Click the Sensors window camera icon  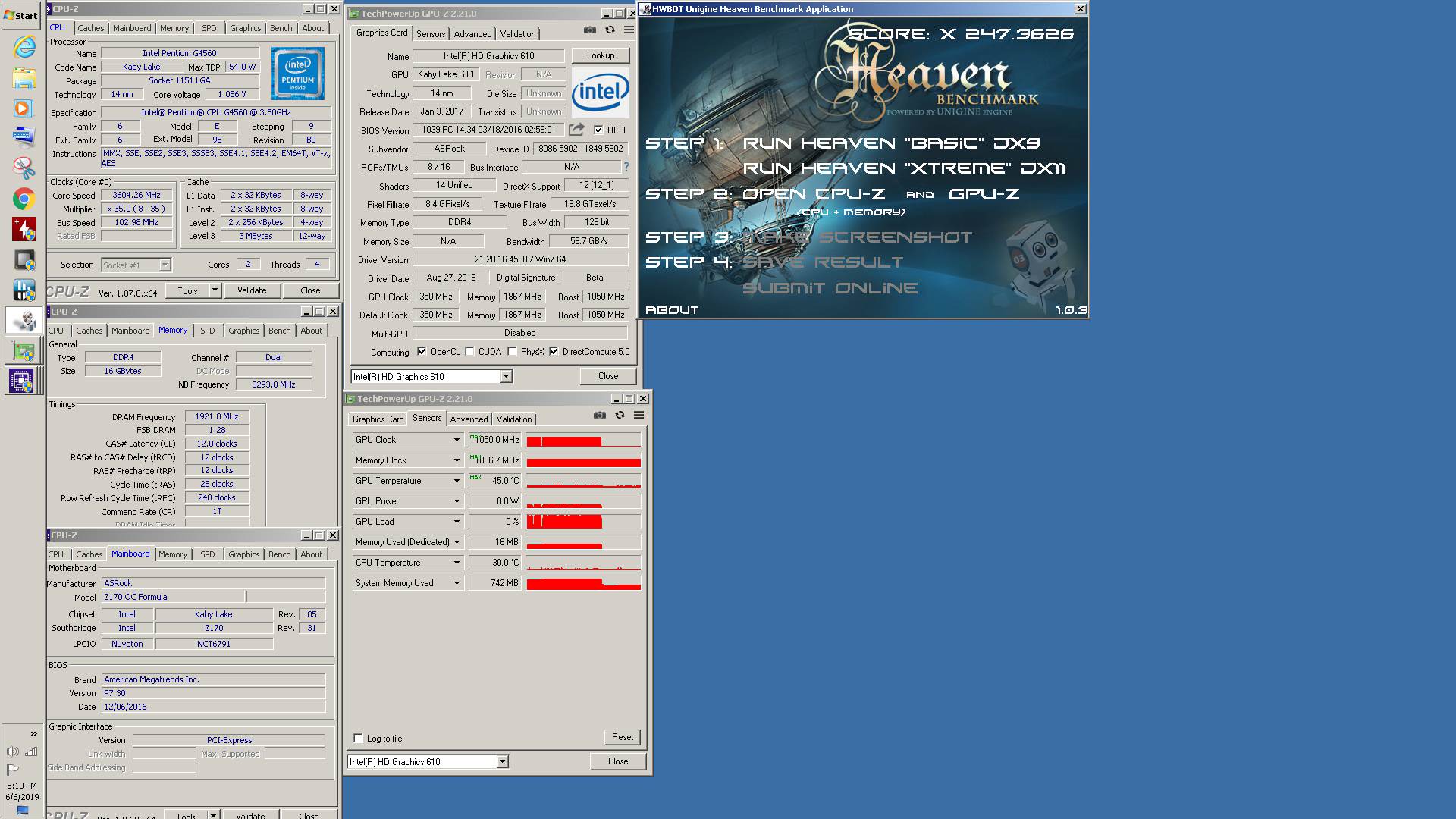tap(600, 416)
